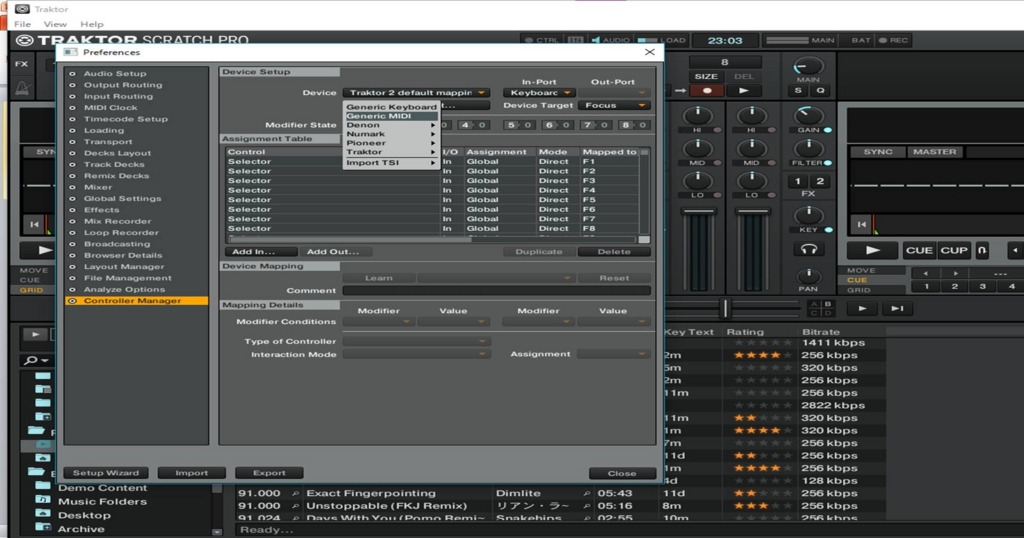Select Audio Setup preferences page
The height and width of the screenshot is (538, 1024).
pos(115,74)
